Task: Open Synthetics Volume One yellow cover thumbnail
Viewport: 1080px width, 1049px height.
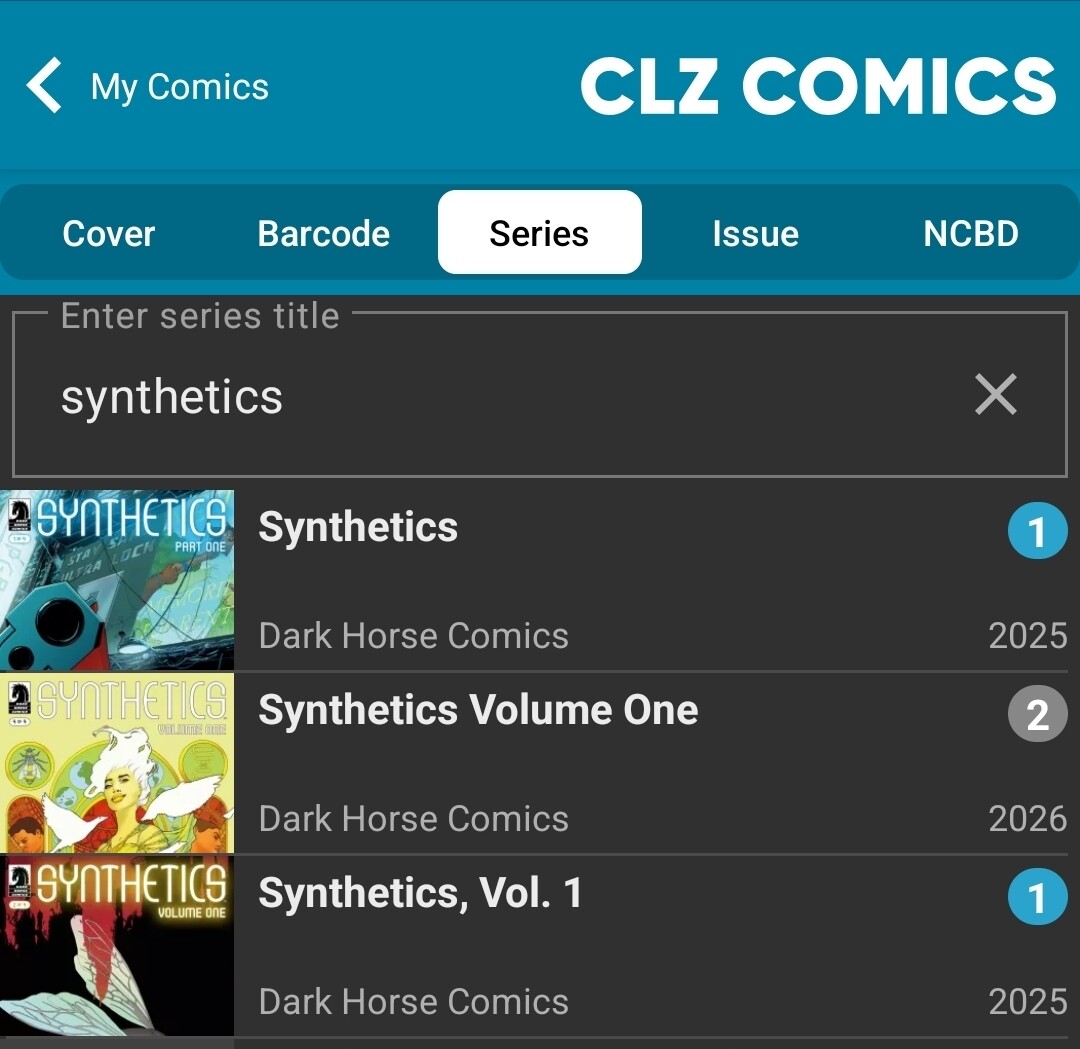Action: coord(117,763)
